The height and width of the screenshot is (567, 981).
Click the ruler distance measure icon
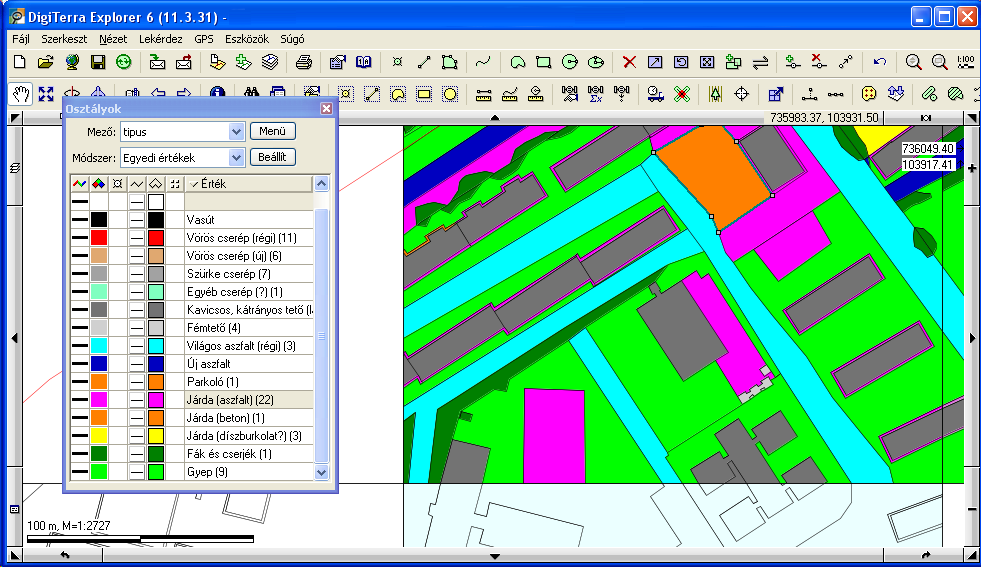click(x=483, y=94)
